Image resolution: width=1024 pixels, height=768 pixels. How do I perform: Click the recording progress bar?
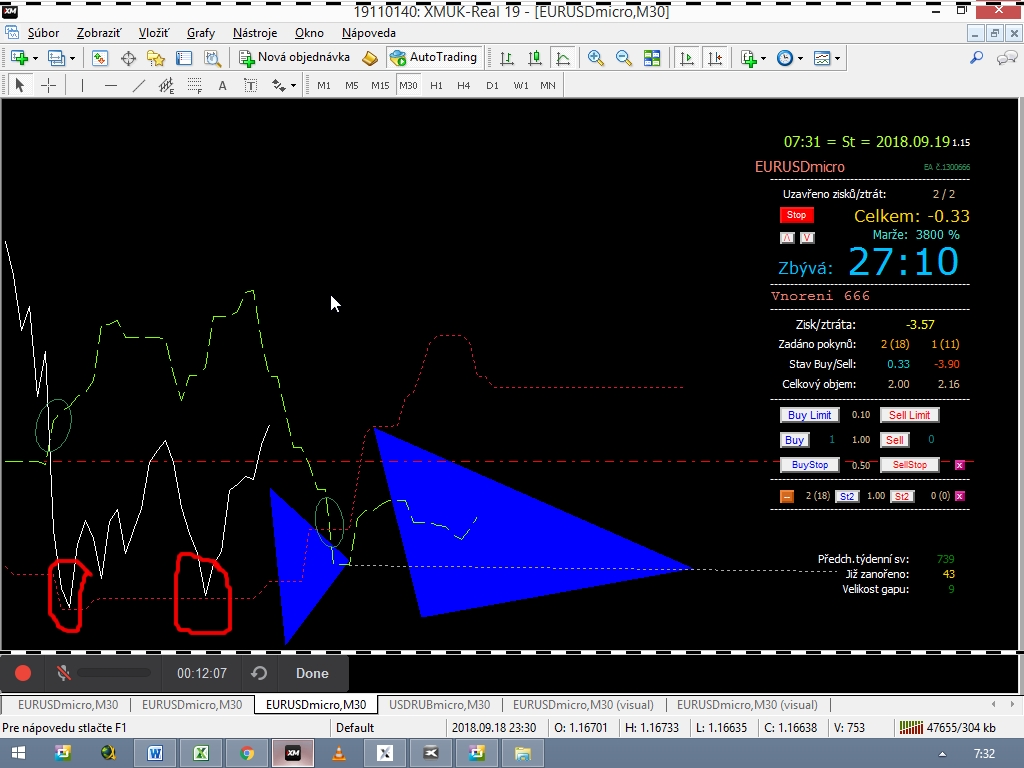(114, 673)
